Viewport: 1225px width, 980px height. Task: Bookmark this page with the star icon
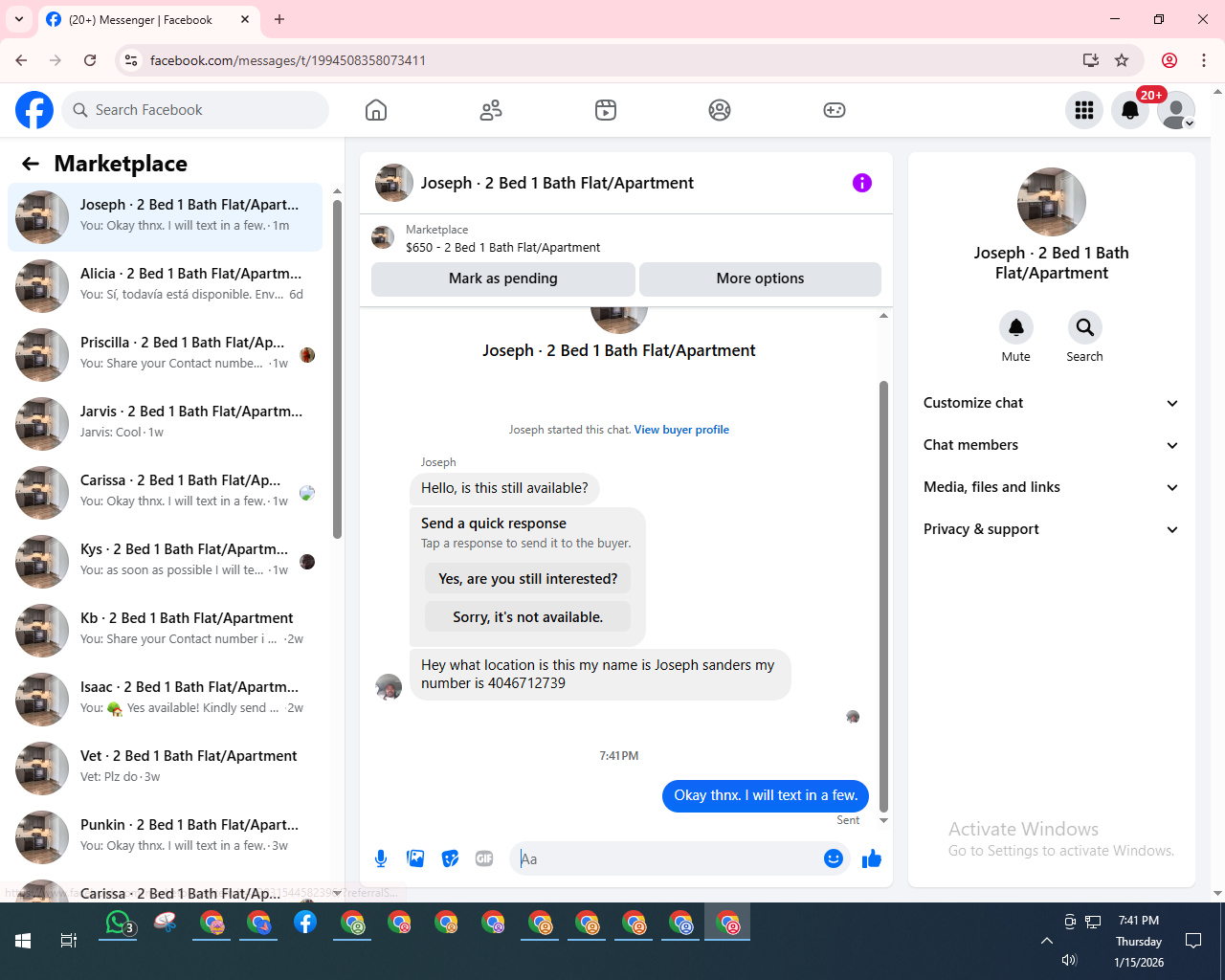(x=1122, y=60)
